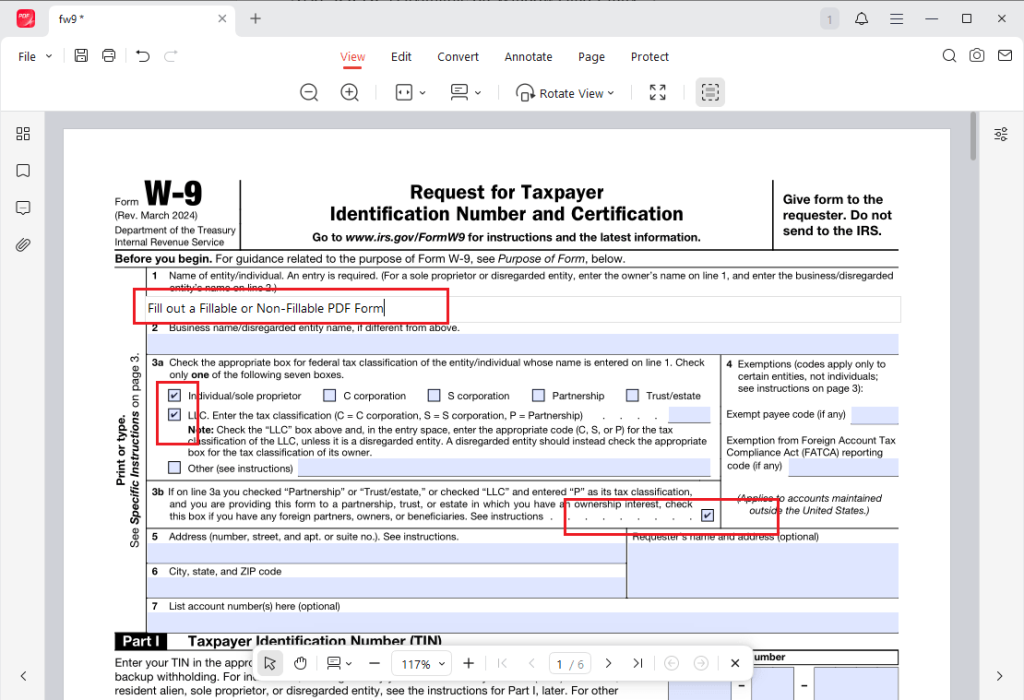This screenshot has height=700, width=1024.
Task: Expand Rotate View options
Action: pyautogui.click(x=611, y=93)
